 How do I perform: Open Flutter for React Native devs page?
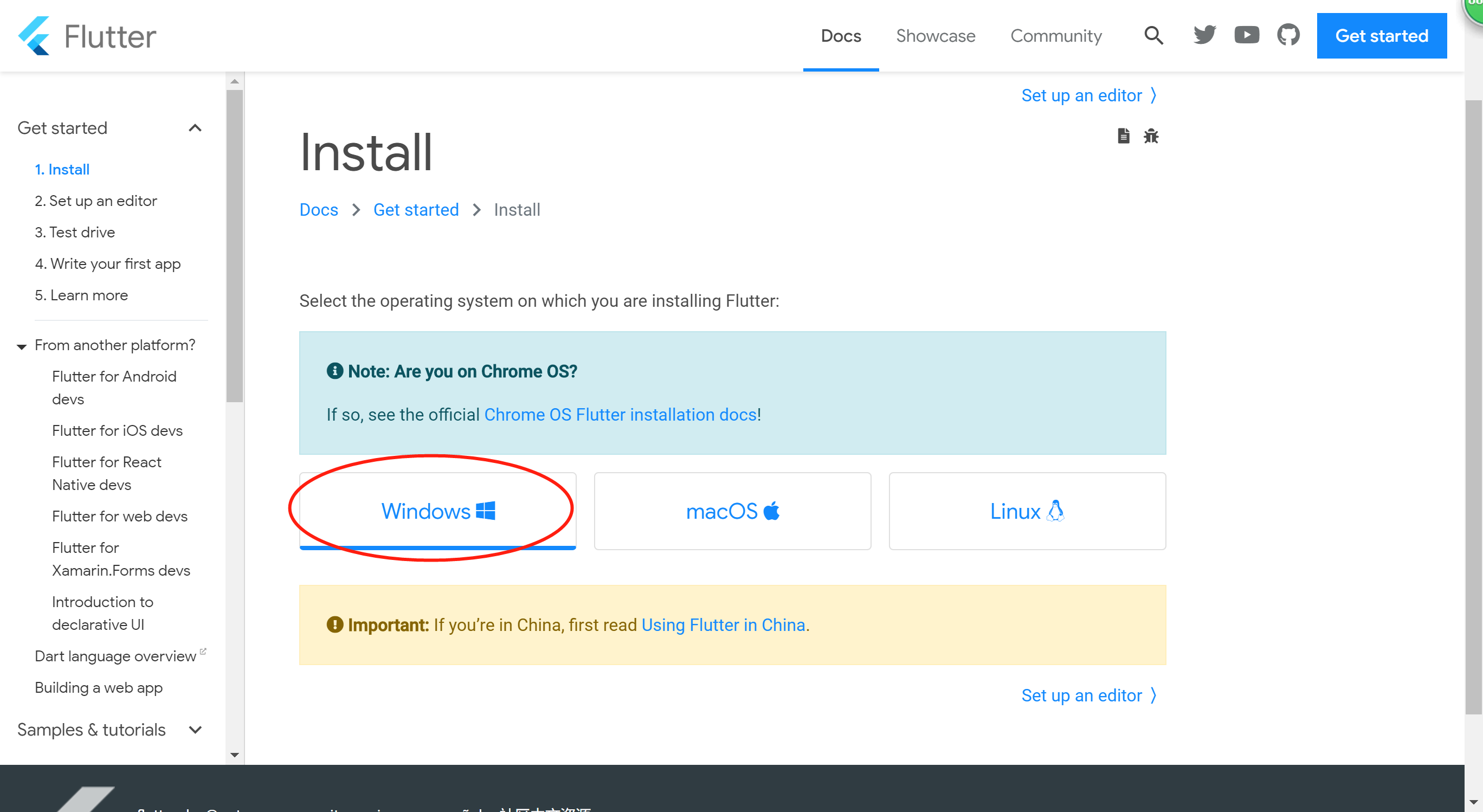coord(106,473)
